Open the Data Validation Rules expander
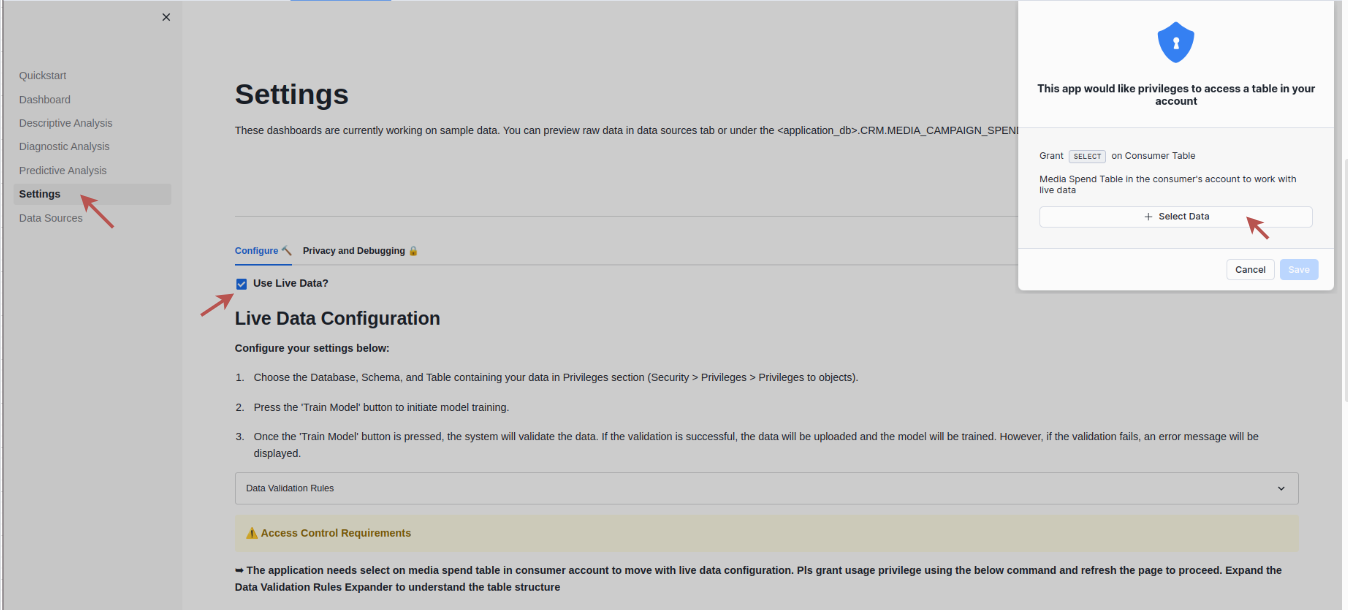Screen dimensions: 1348x610 coord(766,488)
